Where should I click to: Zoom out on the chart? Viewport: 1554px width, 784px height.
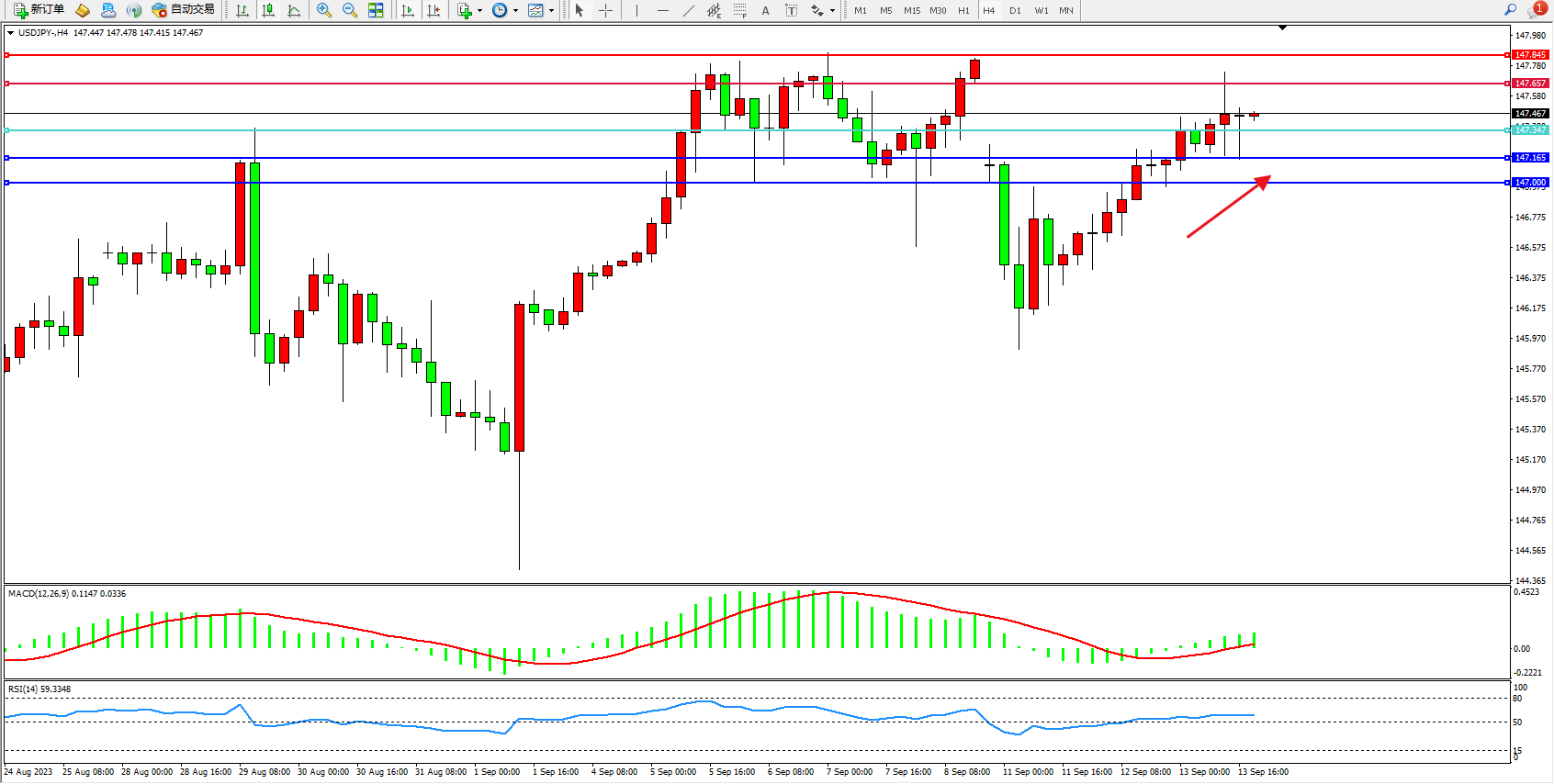(x=349, y=10)
